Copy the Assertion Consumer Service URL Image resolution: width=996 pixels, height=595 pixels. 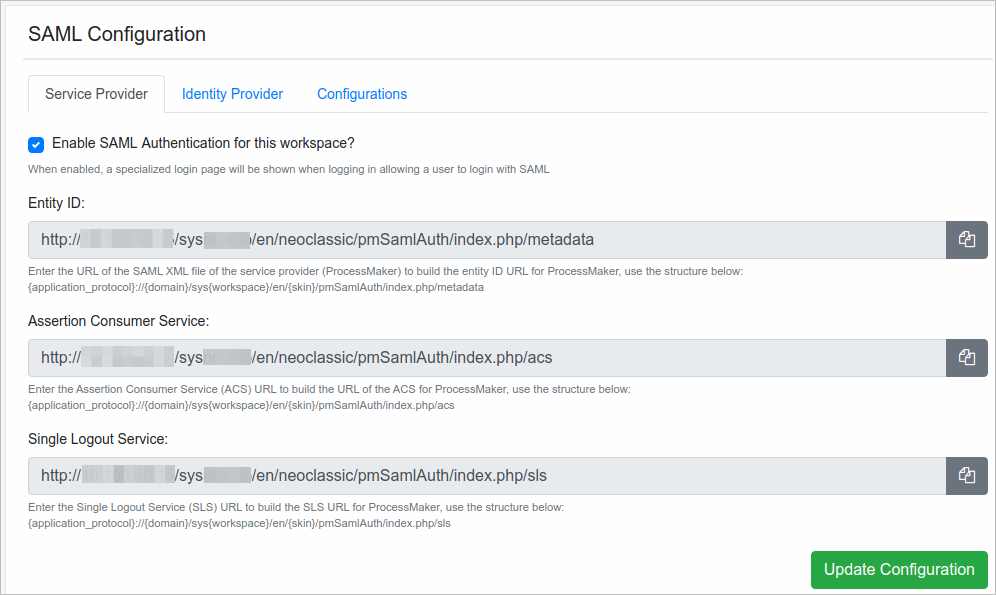(966, 358)
